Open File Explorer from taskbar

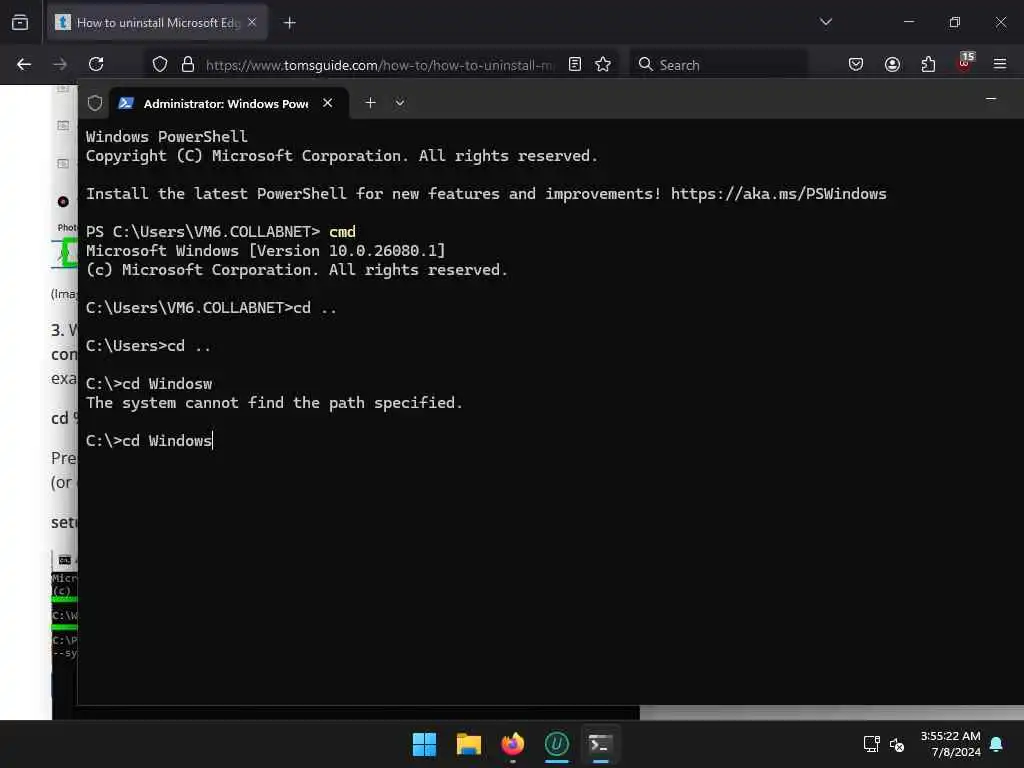tap(468, 744)
